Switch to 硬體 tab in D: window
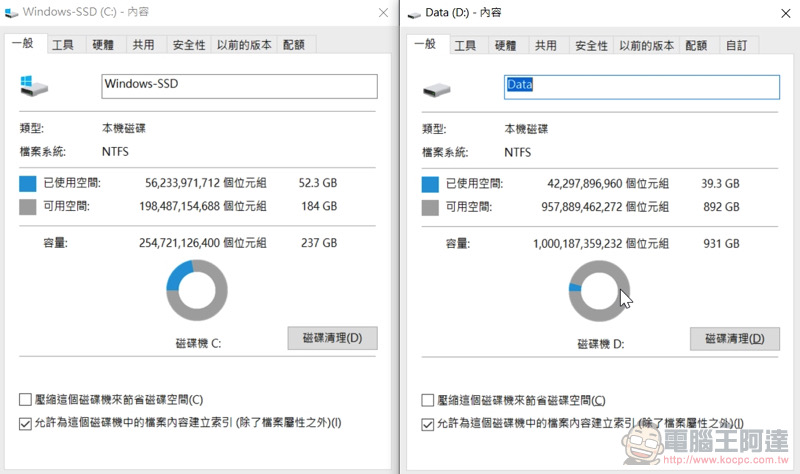800x474 pixels. [x=506, y=45]
